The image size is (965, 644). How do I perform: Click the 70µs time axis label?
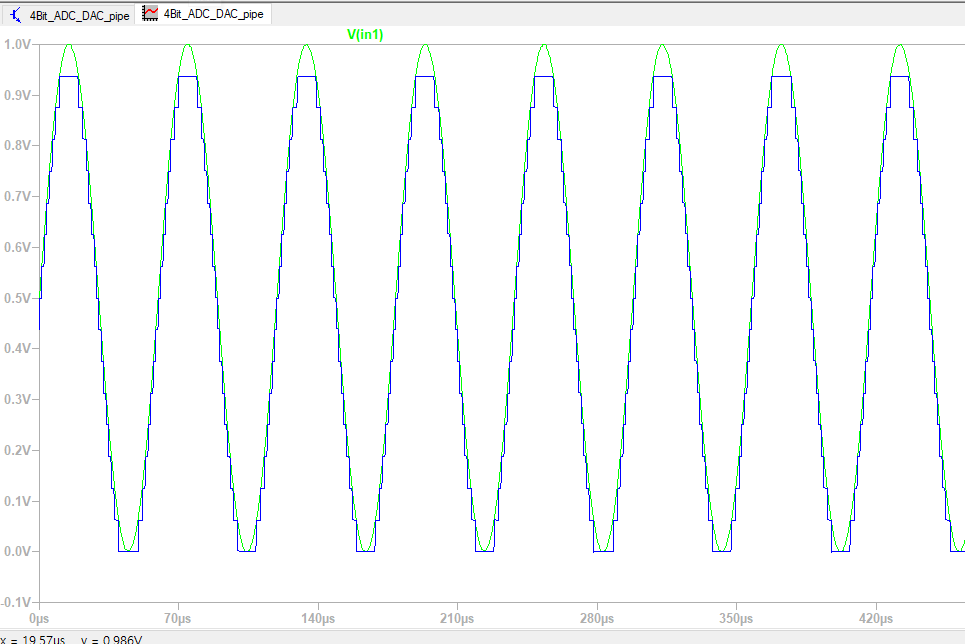pyautogui.click(x=178, y=619)
